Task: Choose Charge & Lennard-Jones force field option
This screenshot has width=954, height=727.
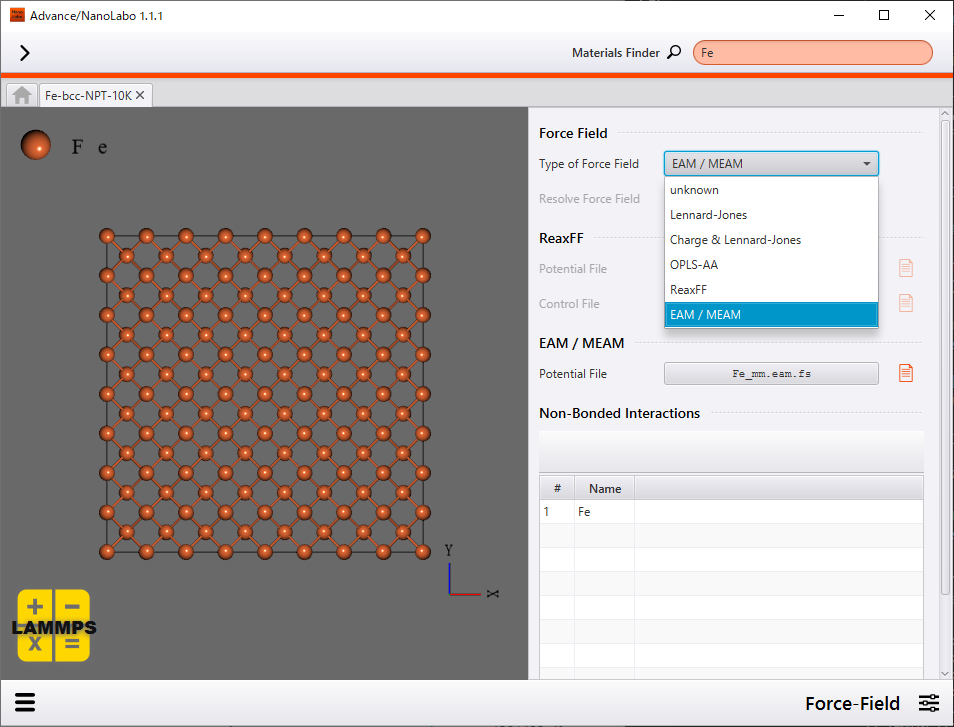Action: click(771, 240)
